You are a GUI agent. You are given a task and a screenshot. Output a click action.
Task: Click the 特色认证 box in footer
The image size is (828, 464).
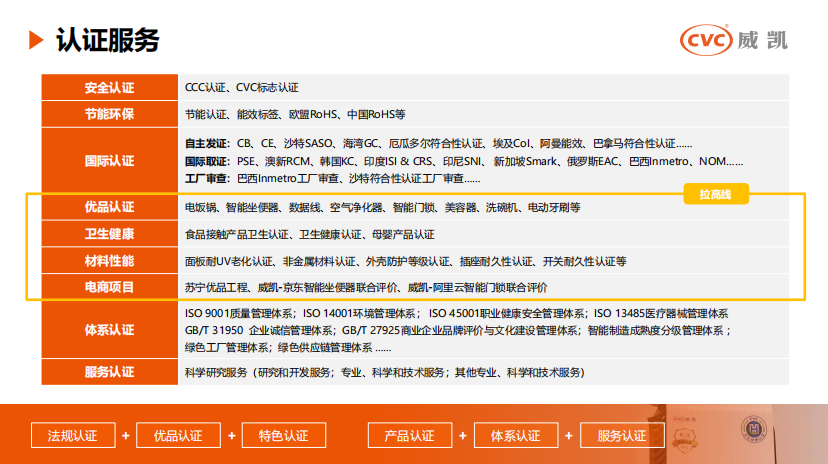284,435
